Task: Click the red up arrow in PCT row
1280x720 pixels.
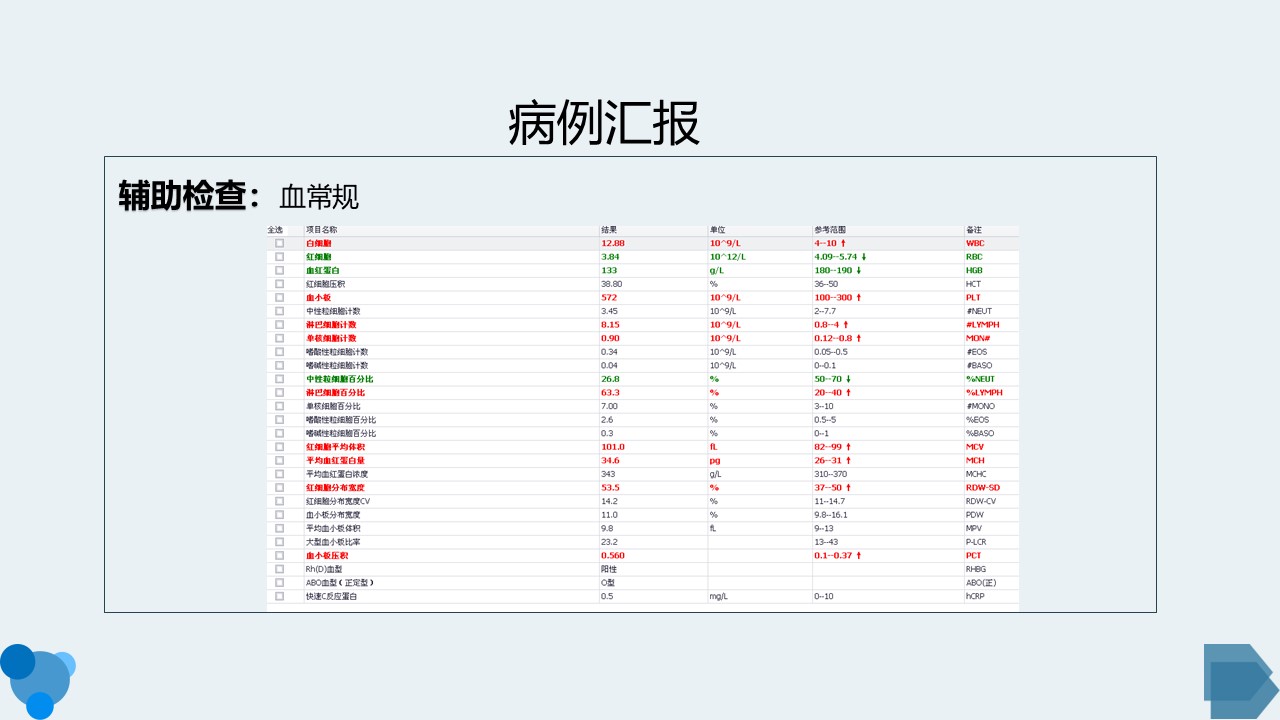Action: [857, 555]
